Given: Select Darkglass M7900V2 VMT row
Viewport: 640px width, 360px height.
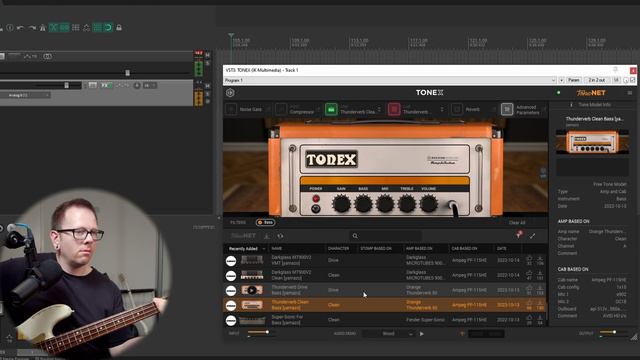Looking at the screenshot, I should [384, 260].
